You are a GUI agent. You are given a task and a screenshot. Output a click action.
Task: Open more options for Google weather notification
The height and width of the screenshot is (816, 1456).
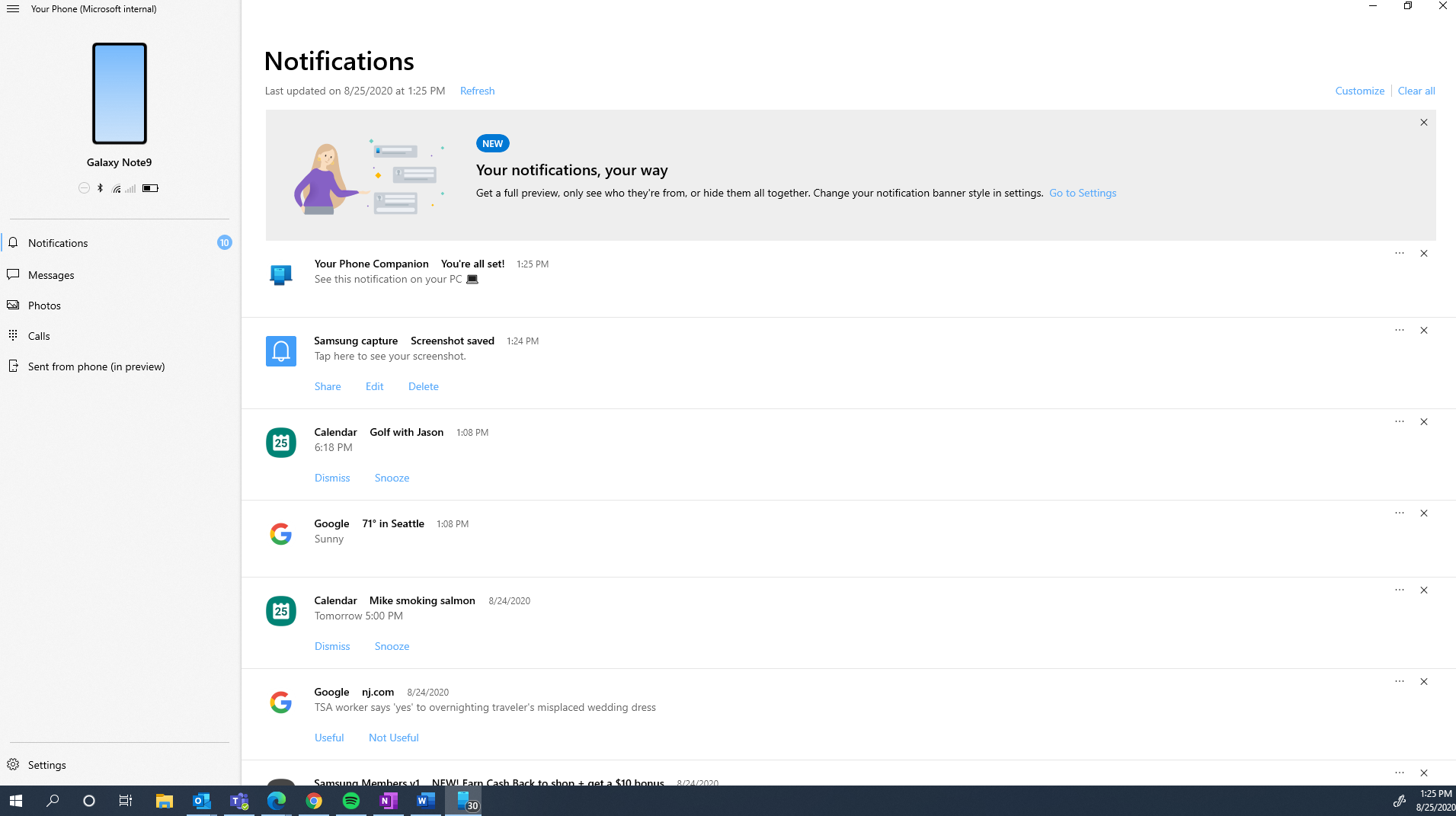(x=1399, y=513)
